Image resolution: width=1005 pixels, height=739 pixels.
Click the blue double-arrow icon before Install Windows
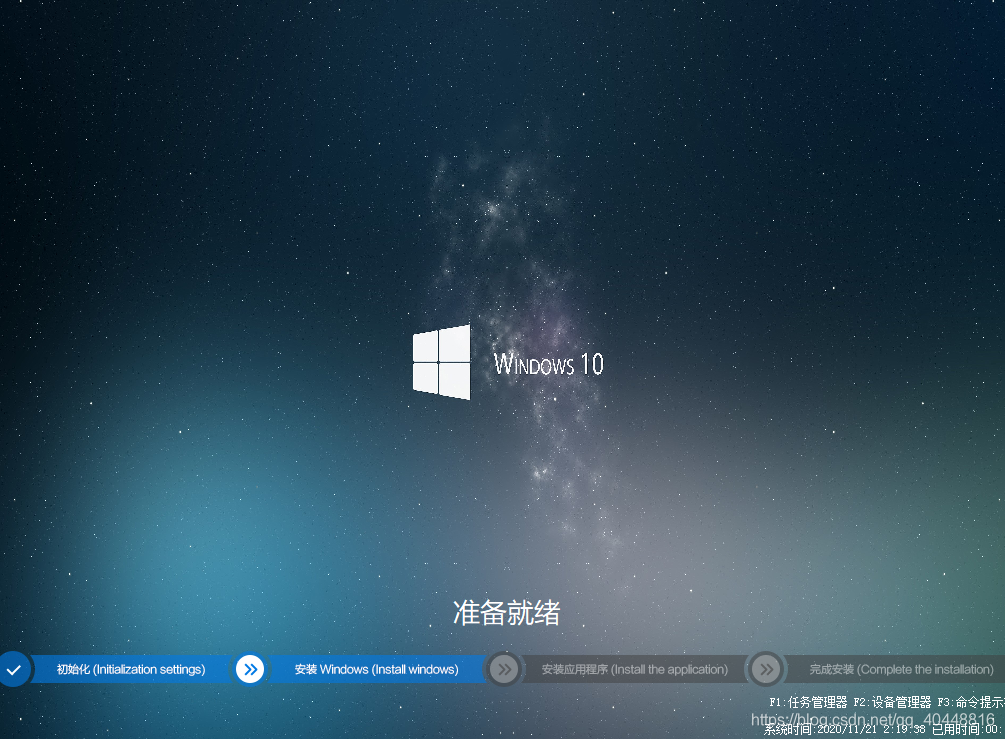pos(250,669)
